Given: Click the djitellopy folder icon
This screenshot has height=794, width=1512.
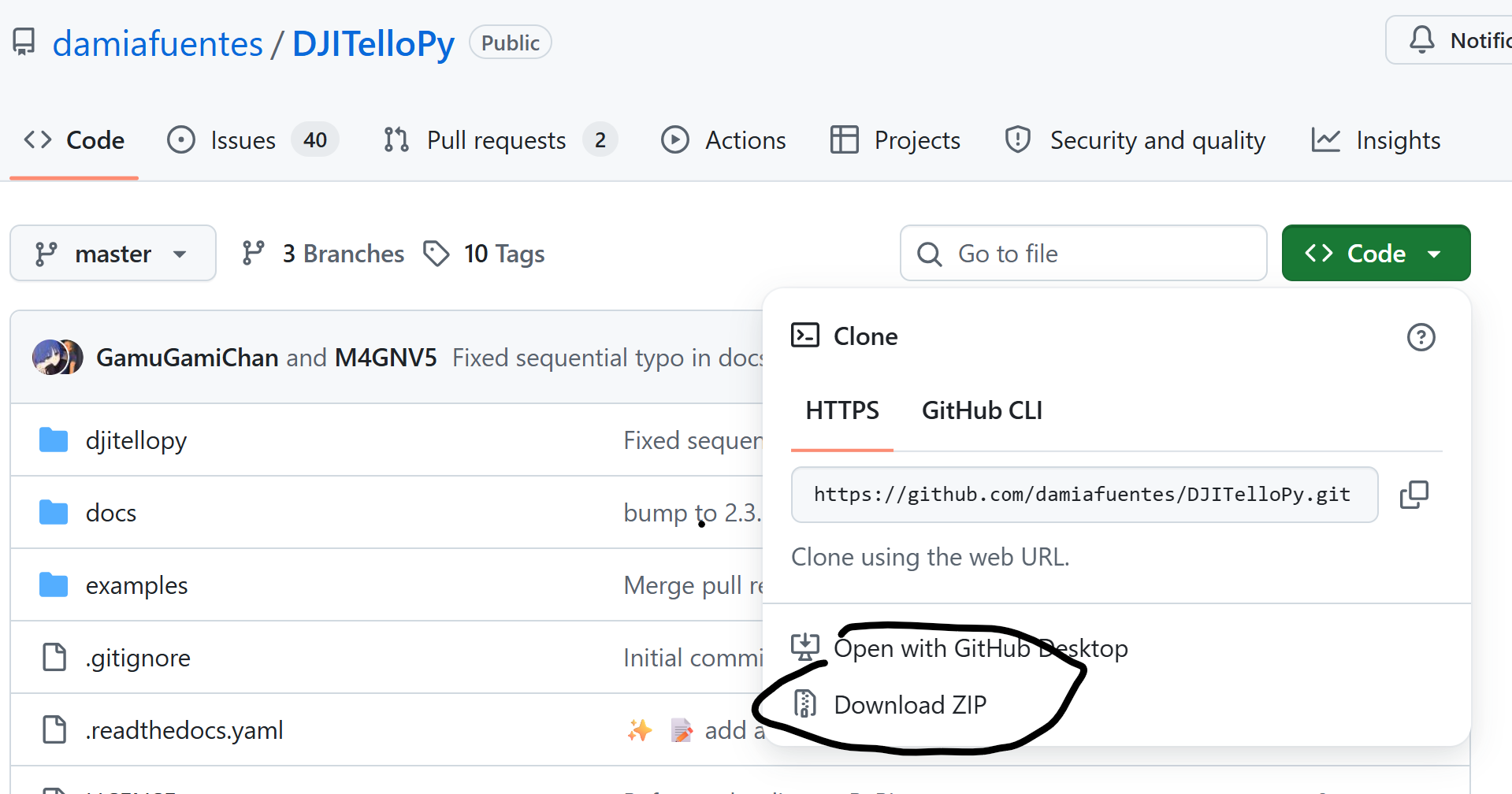Looking at the screenshot, I should pos(54,440).
